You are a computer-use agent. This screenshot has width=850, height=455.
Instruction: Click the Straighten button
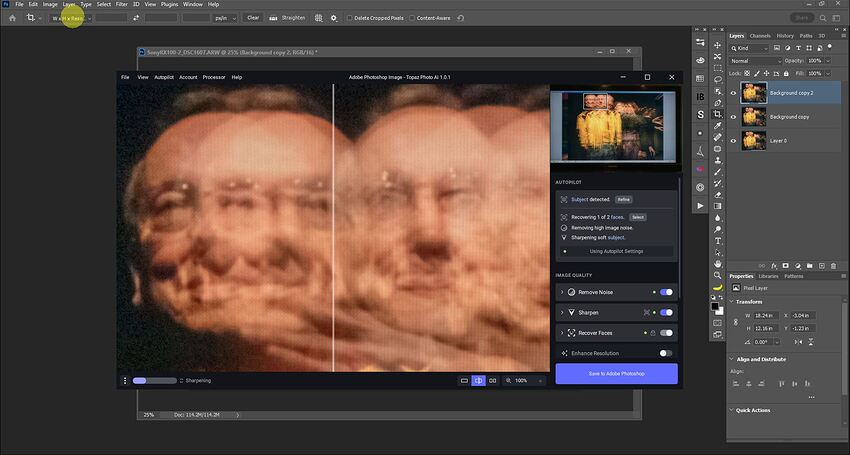pyautogui.click(x=287, y=18)
